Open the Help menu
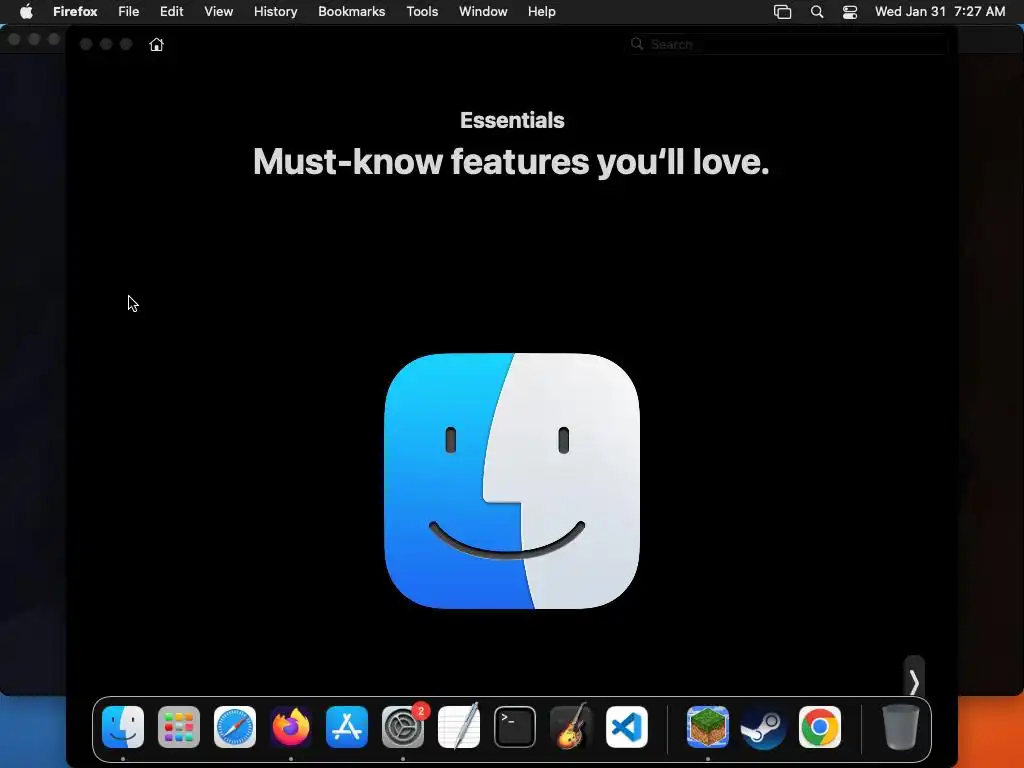 tap(541, 11)
